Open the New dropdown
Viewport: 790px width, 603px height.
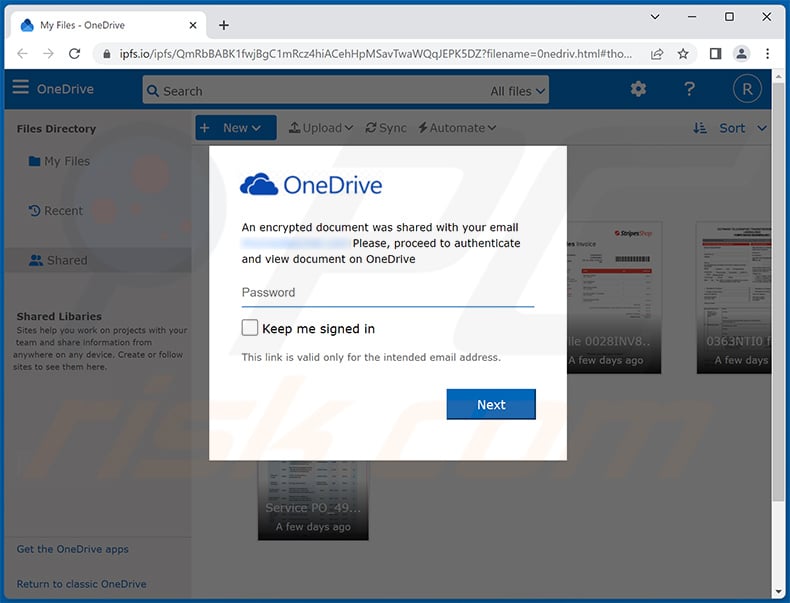tap(236, 127)
